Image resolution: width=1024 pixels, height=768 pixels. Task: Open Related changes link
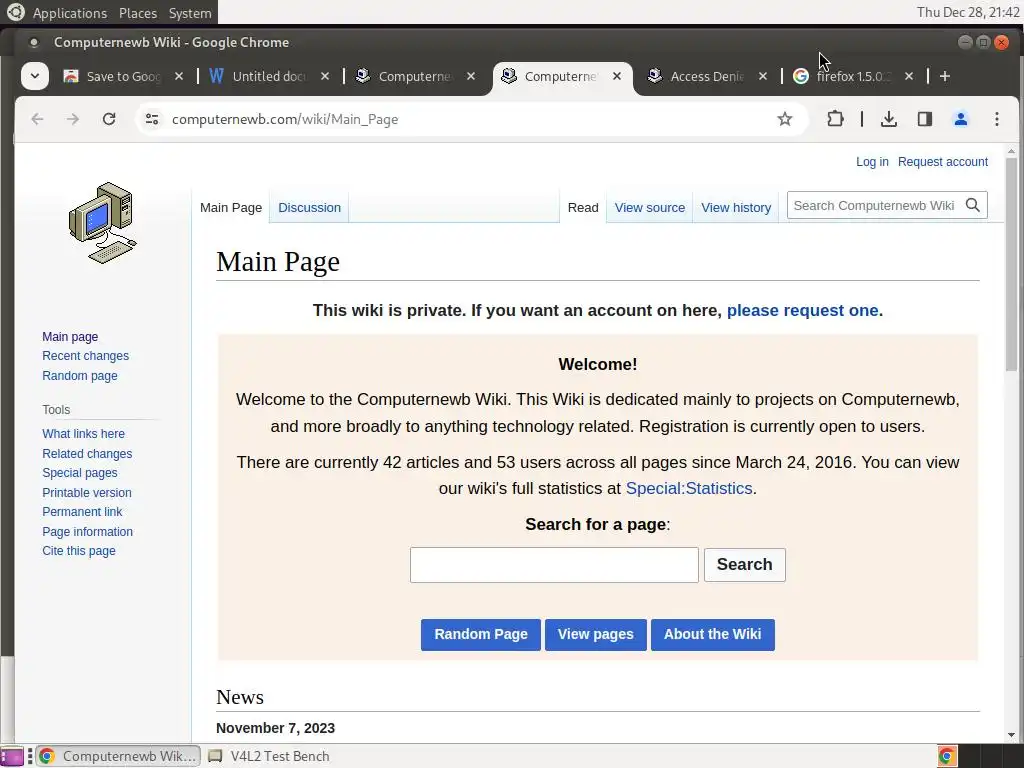tap(87, 454)
